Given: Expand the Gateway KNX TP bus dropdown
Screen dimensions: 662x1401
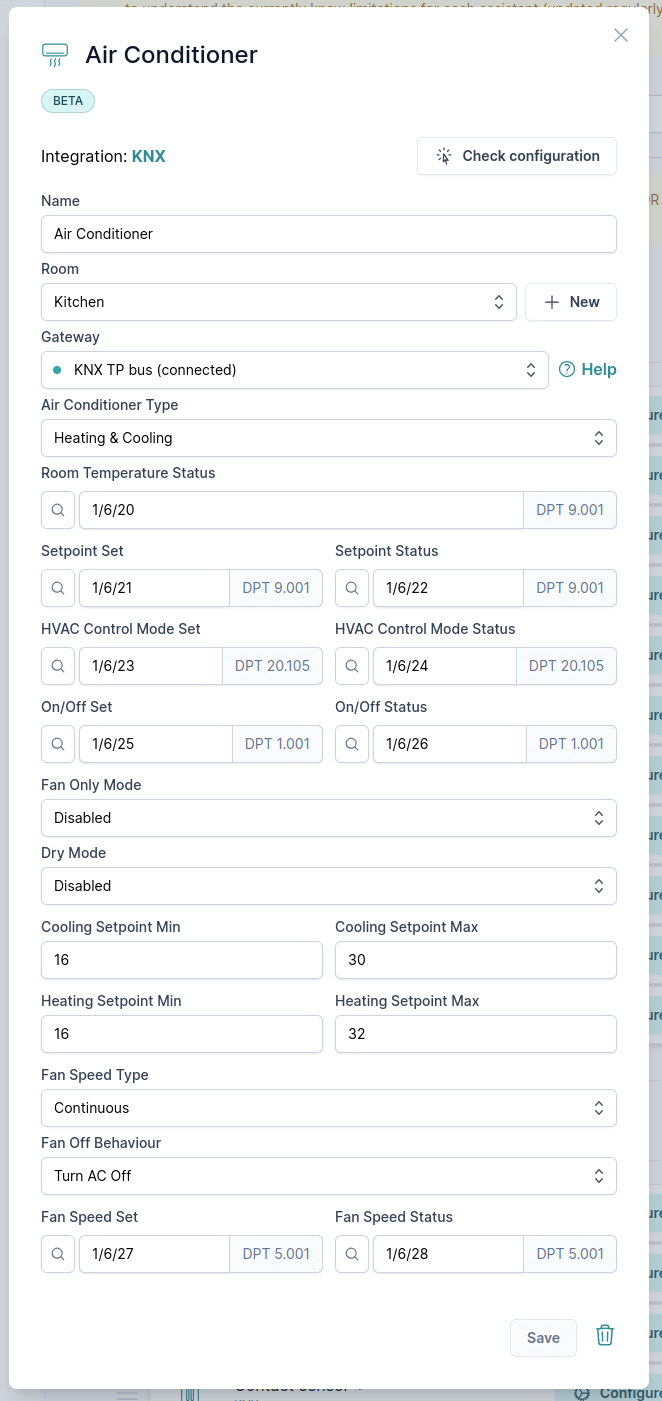Looking at the screenshot, I should click(x=294, y=370).
